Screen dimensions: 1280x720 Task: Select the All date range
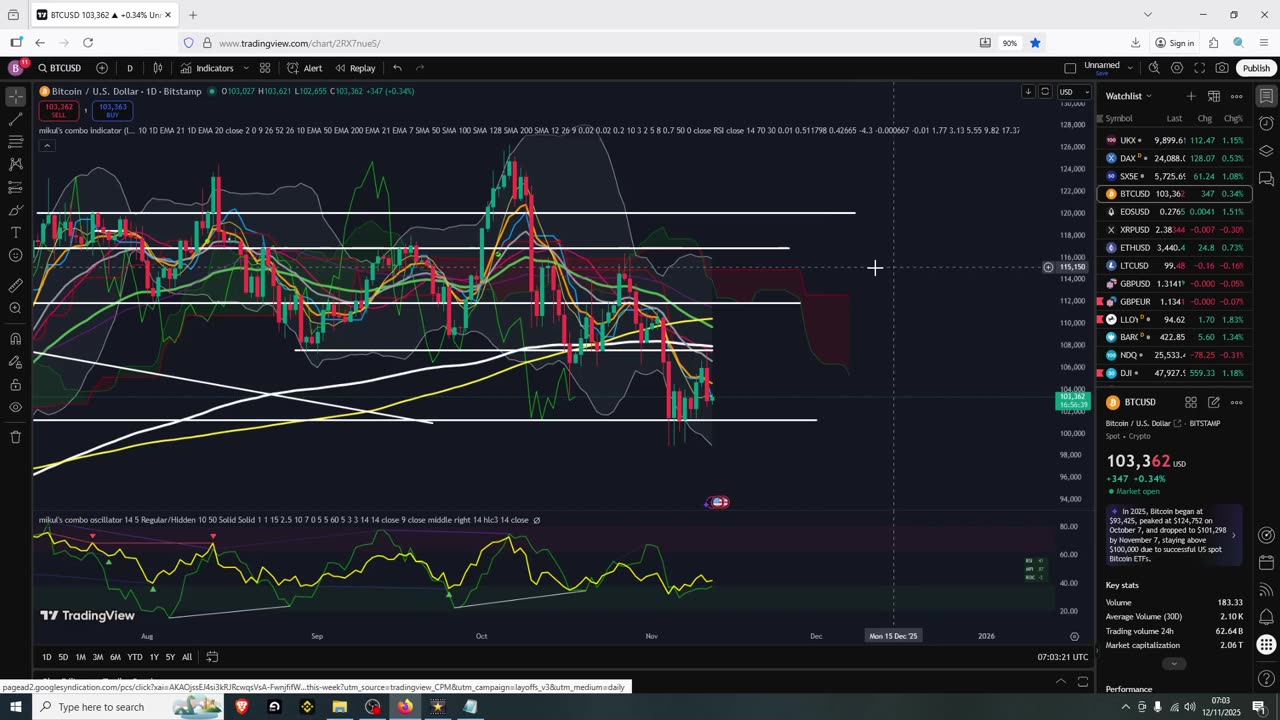187,657
